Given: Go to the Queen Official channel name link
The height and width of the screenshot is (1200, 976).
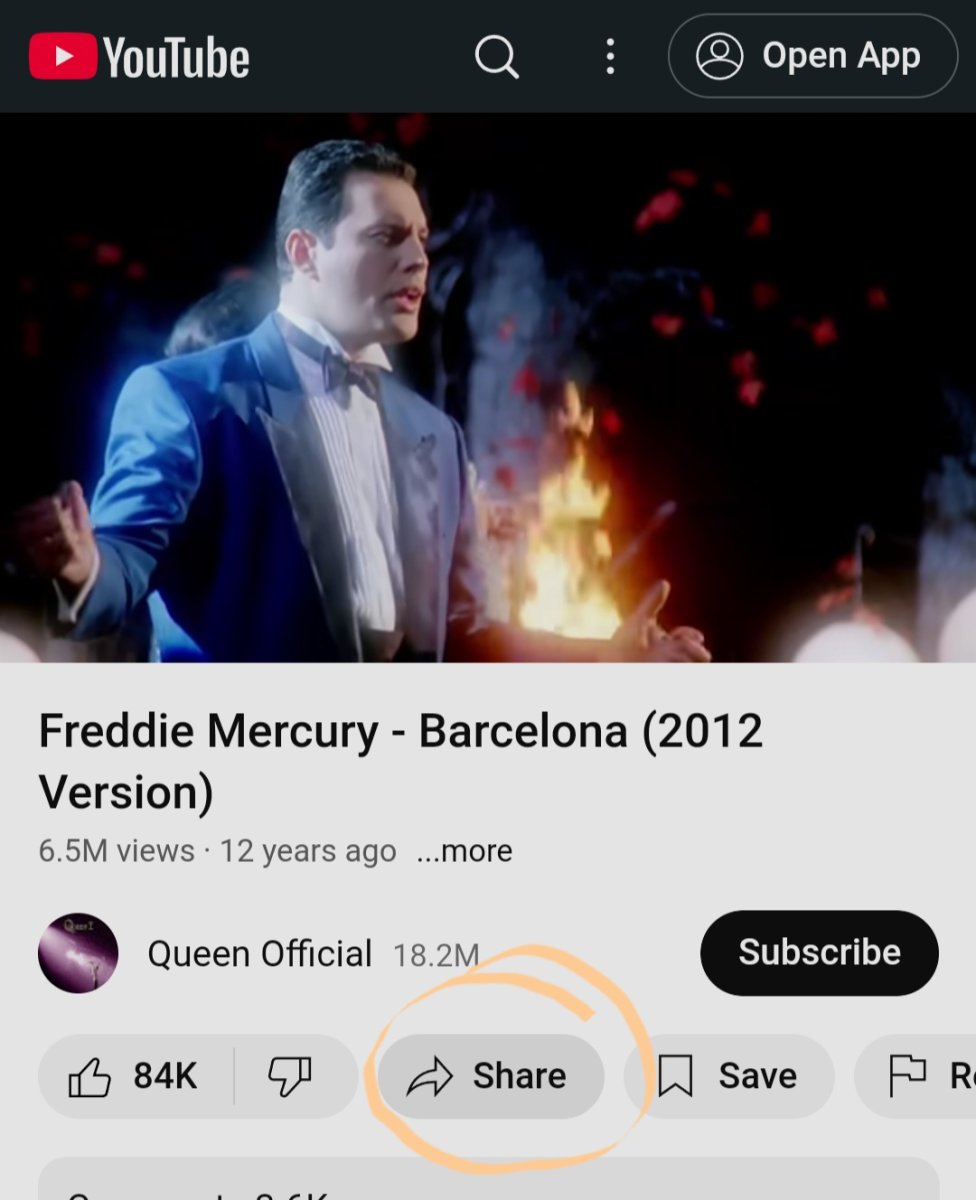Looking at the screenshot, I should (259, 953).
